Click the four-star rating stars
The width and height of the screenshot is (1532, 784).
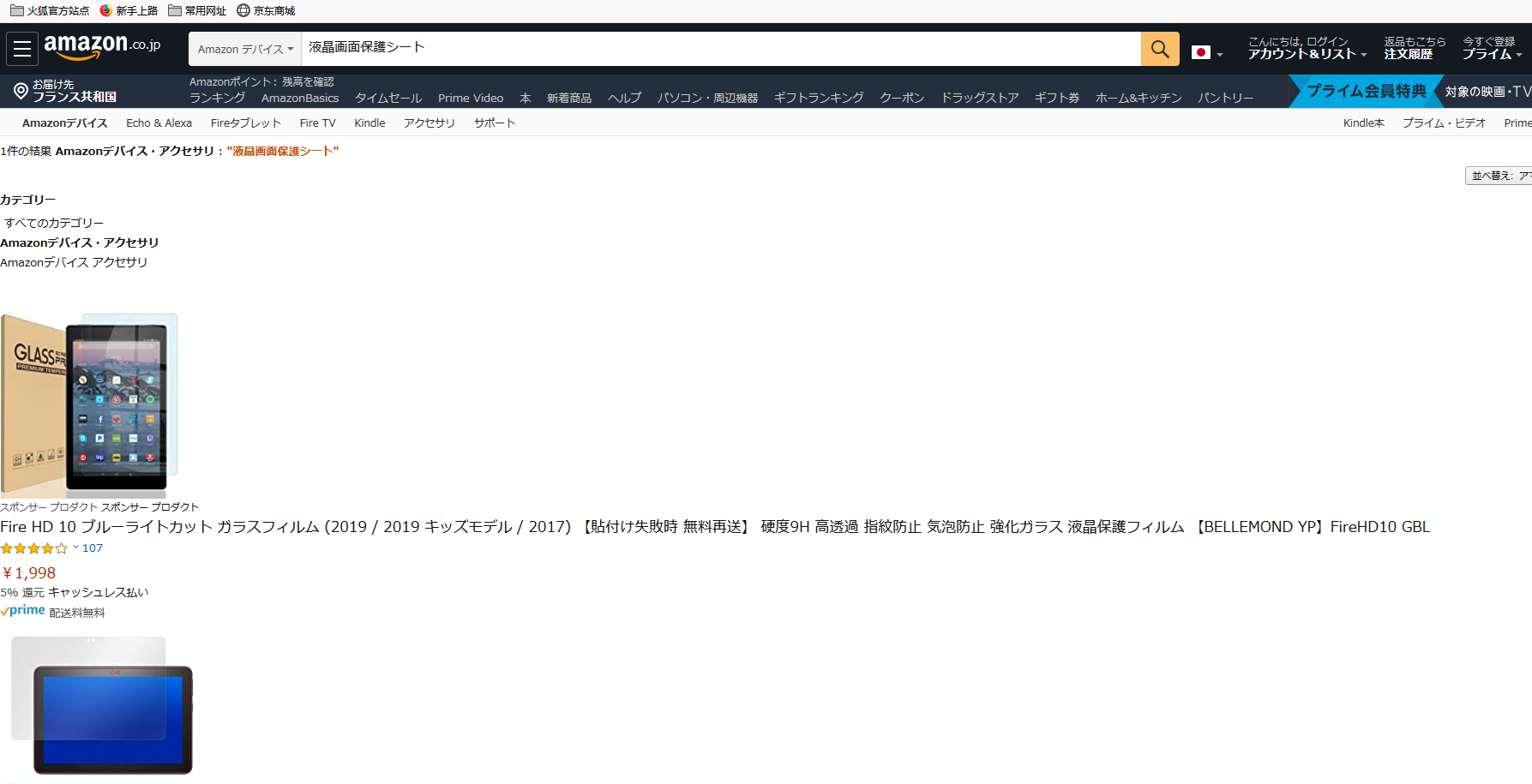[33, 548]
